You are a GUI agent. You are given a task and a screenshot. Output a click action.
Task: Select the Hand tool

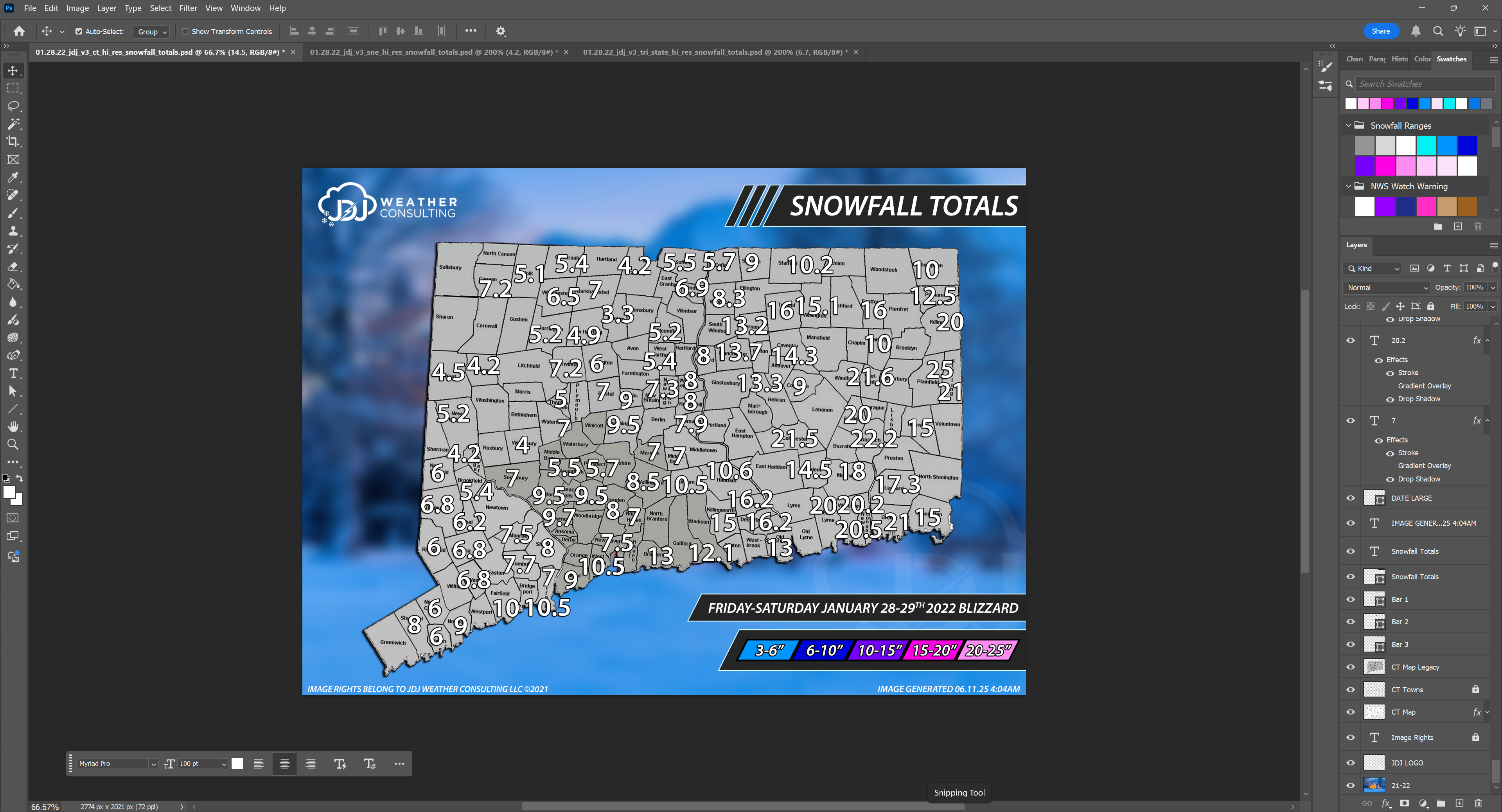point(13,426)
